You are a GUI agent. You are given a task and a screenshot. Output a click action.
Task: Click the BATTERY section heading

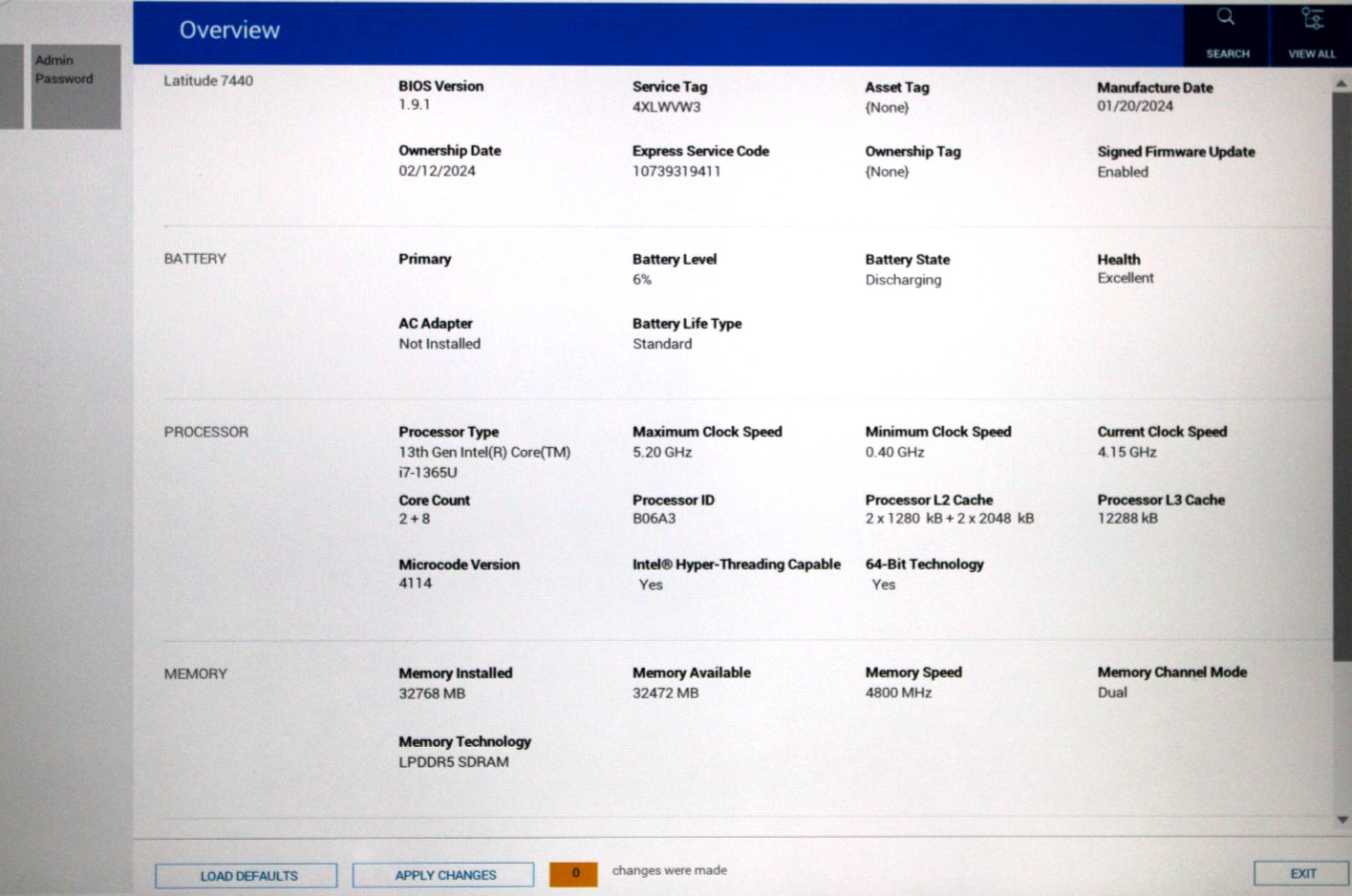pyautogui.click(x=195, y=259)
